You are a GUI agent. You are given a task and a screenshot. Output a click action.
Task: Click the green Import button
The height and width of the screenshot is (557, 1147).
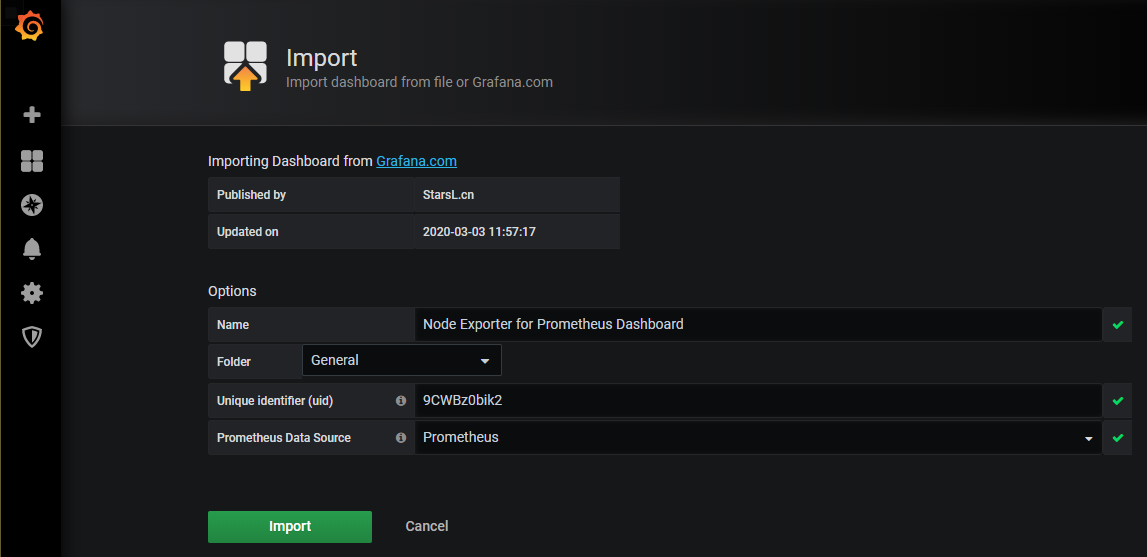point(290,527)
